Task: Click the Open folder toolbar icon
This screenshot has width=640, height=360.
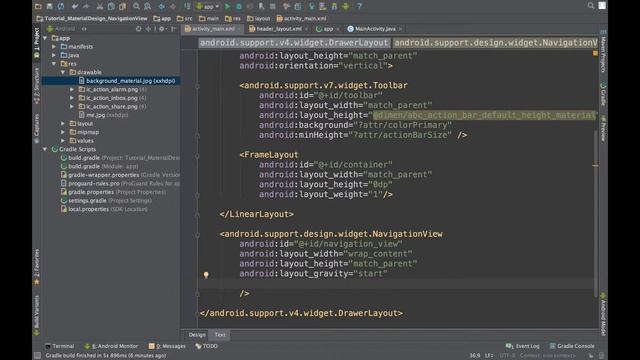Action: tap(38, 6)
